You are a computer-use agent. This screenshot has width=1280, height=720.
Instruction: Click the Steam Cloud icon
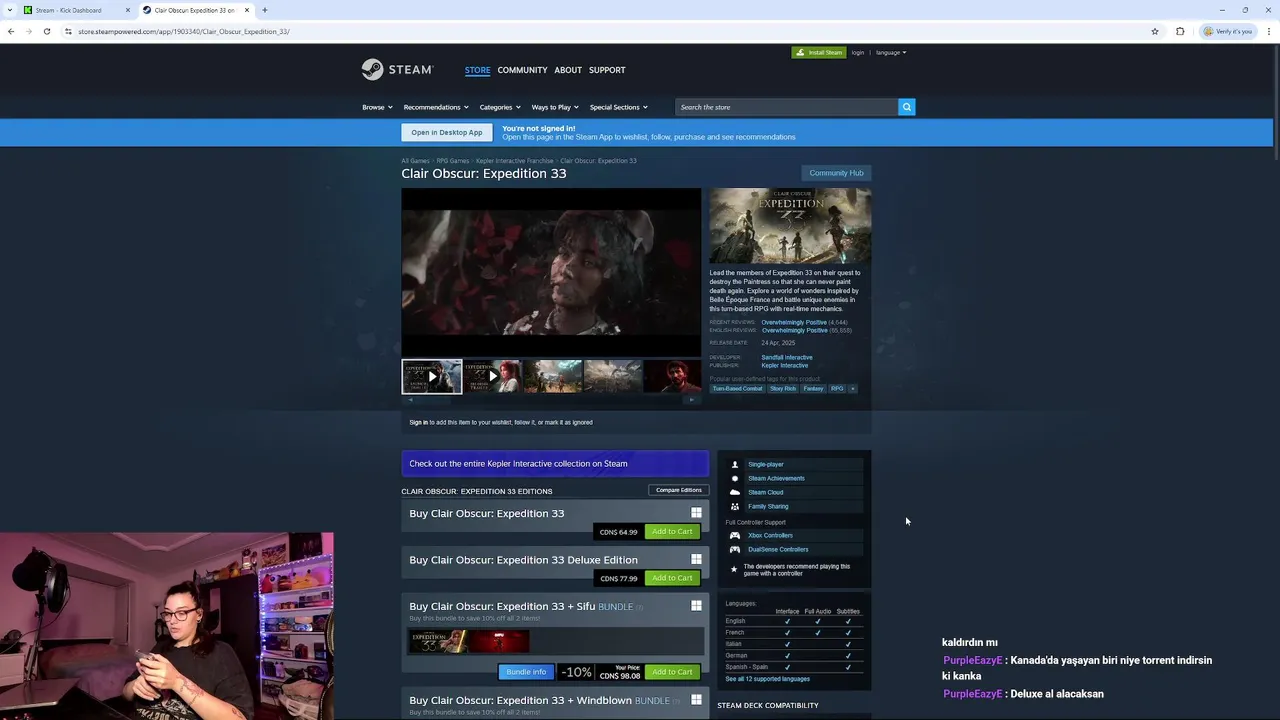pos(735,492)
